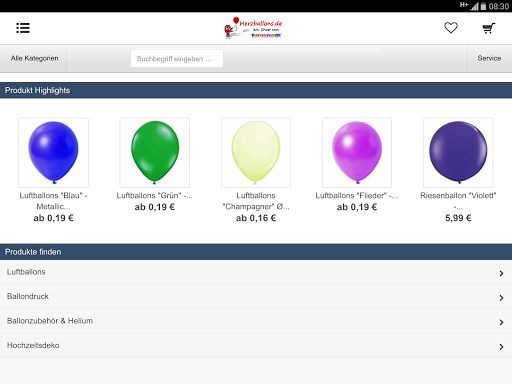Select the blue metallic balloon thumbnail
Viewport: 512px width, 384px height.
[54, 152]
